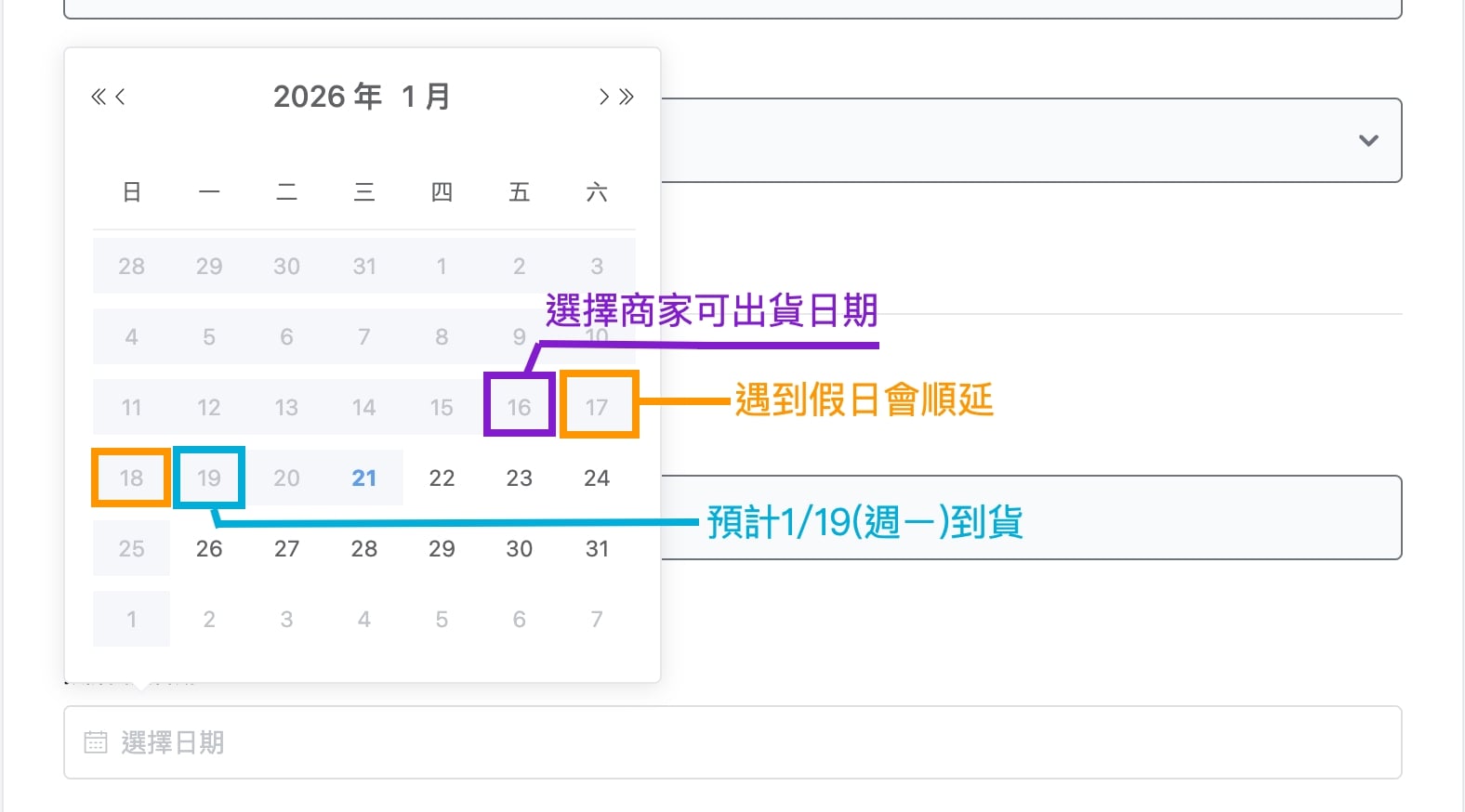Click date 15 in the calendar

pyautogui.click(x=442, y=408)
